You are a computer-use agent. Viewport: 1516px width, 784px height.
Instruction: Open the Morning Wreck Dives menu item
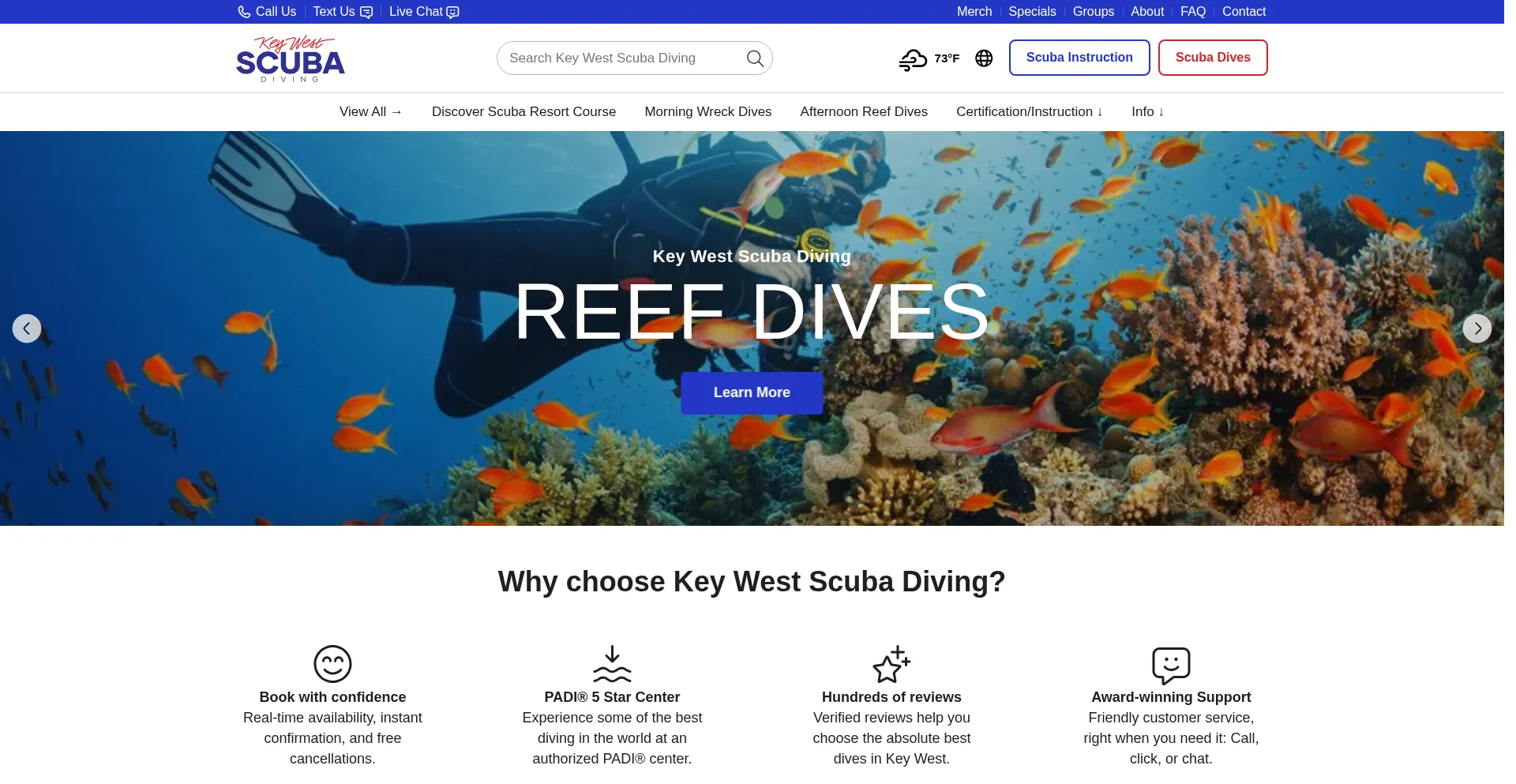707,111
